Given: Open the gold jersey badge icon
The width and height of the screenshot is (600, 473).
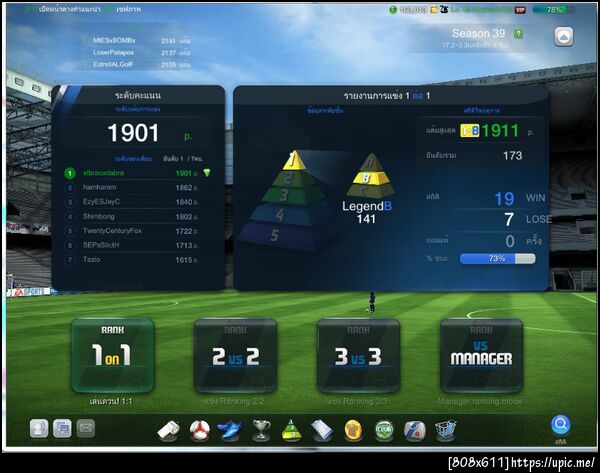Looking at the screenshot, I should (353, 430).
